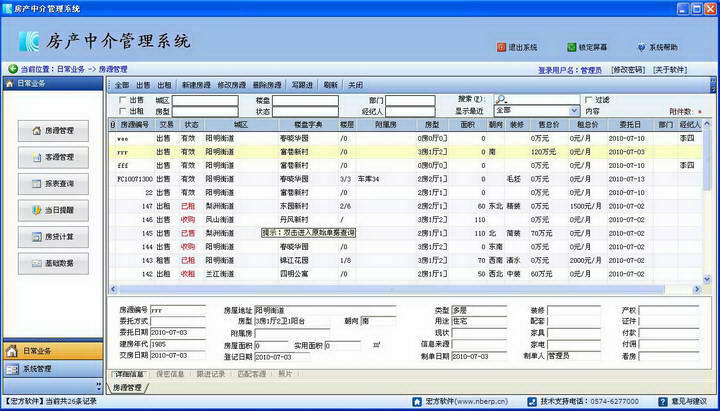720x411 pixels.
Task: Open 报表查询 in the sidebar
Action: (53, 184)
